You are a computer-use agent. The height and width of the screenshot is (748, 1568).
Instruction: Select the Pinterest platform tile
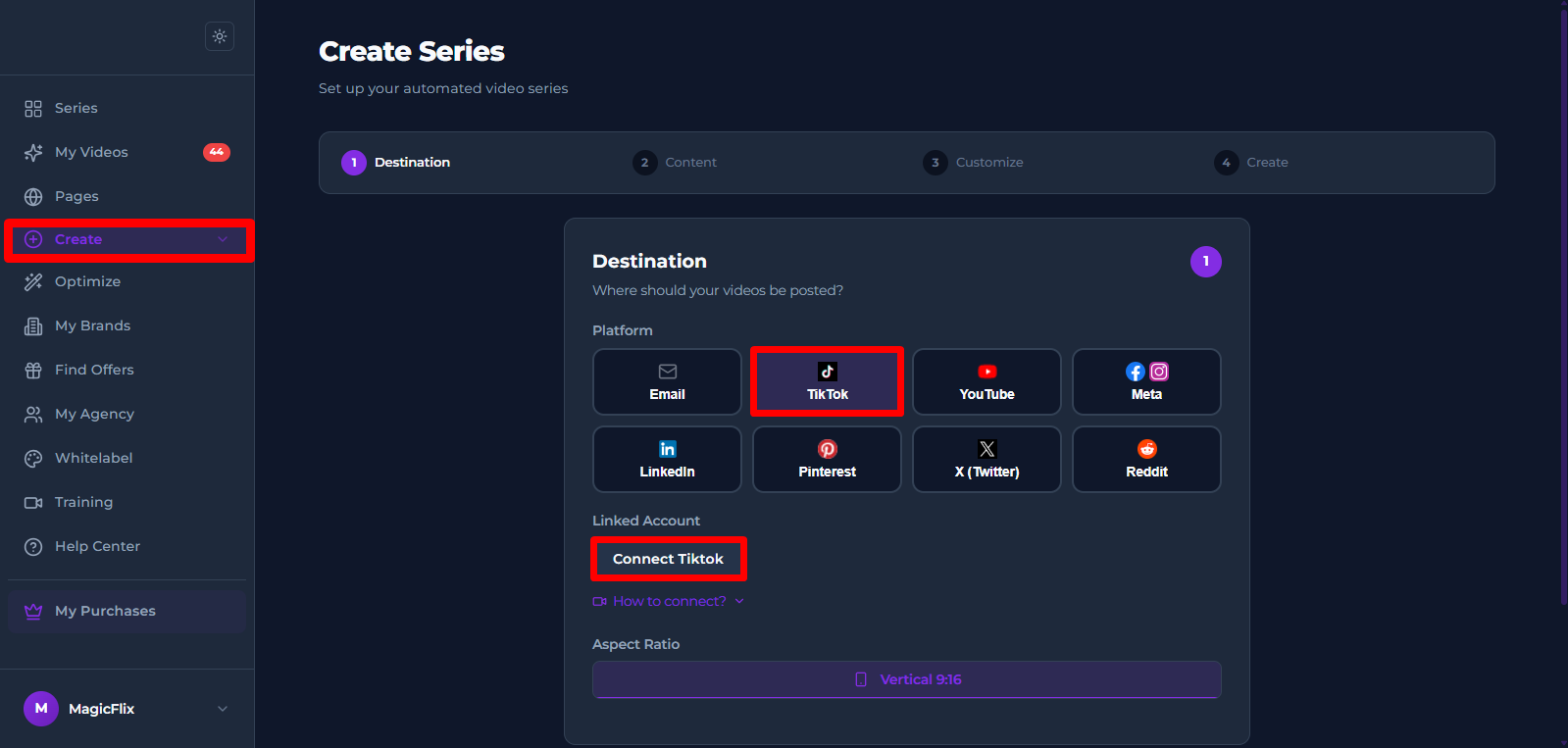tap(827, 459)
